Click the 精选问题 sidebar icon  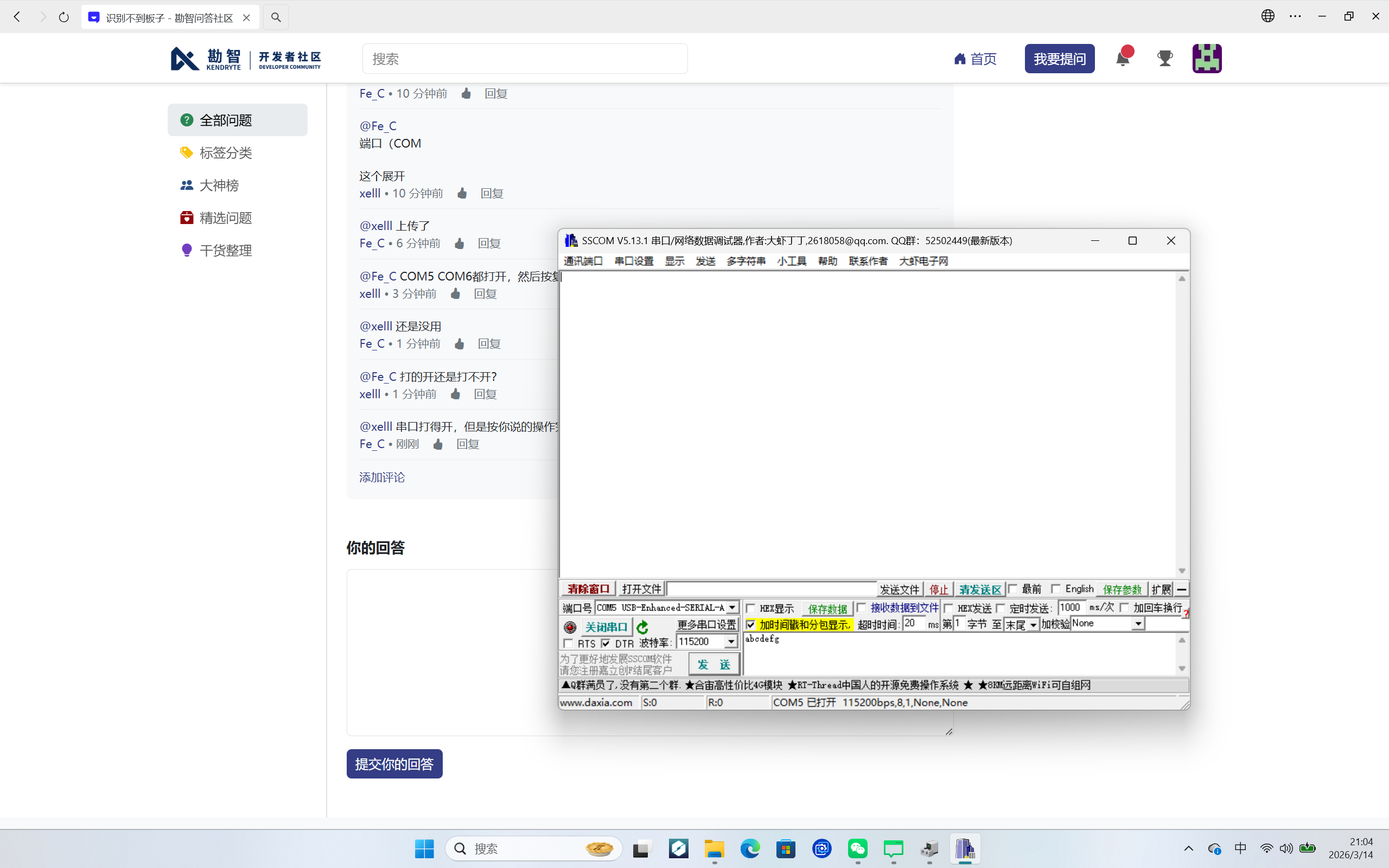(x=187, y=218)
